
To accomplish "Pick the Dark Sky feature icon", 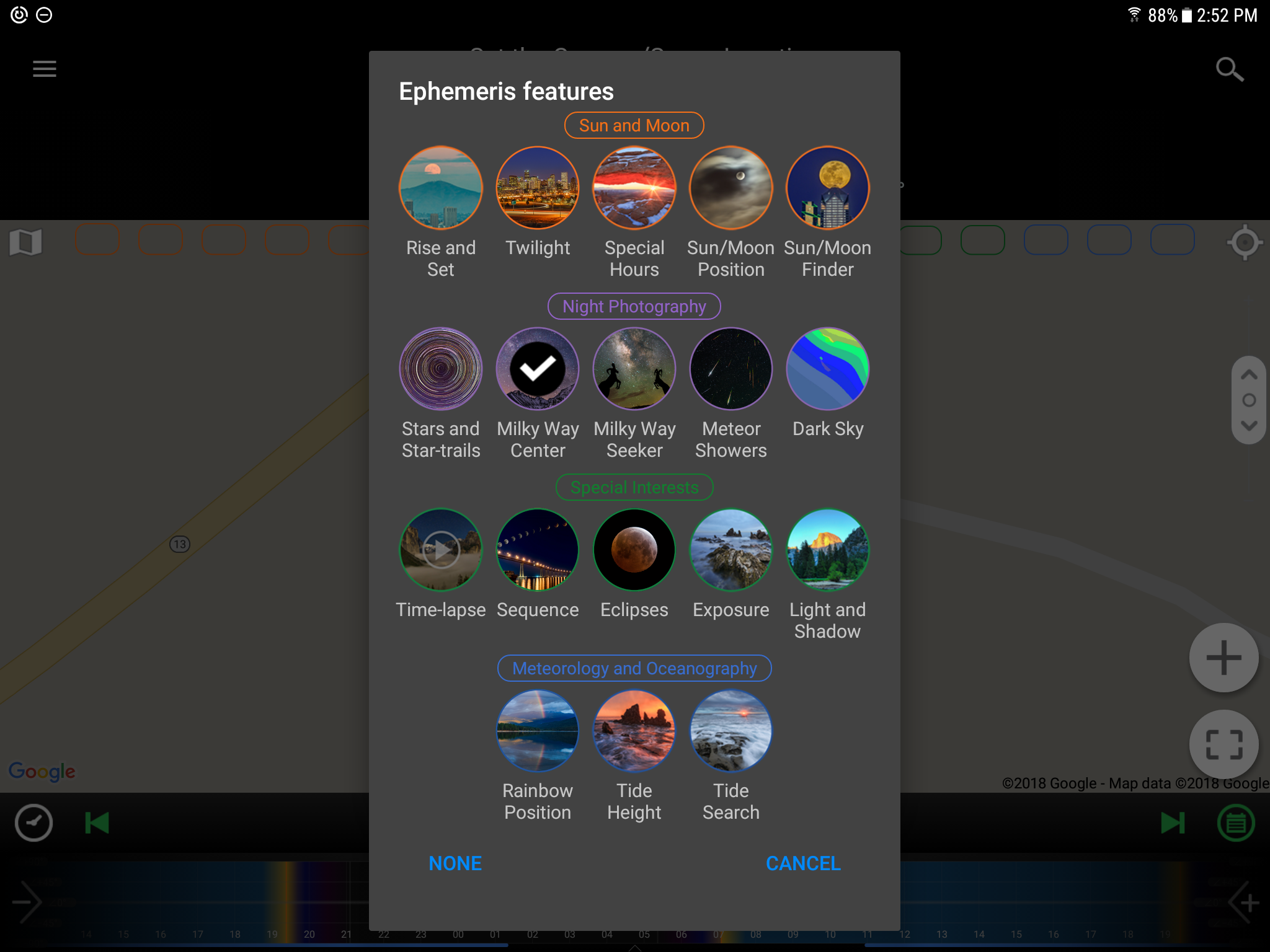I will coord(828,369).
